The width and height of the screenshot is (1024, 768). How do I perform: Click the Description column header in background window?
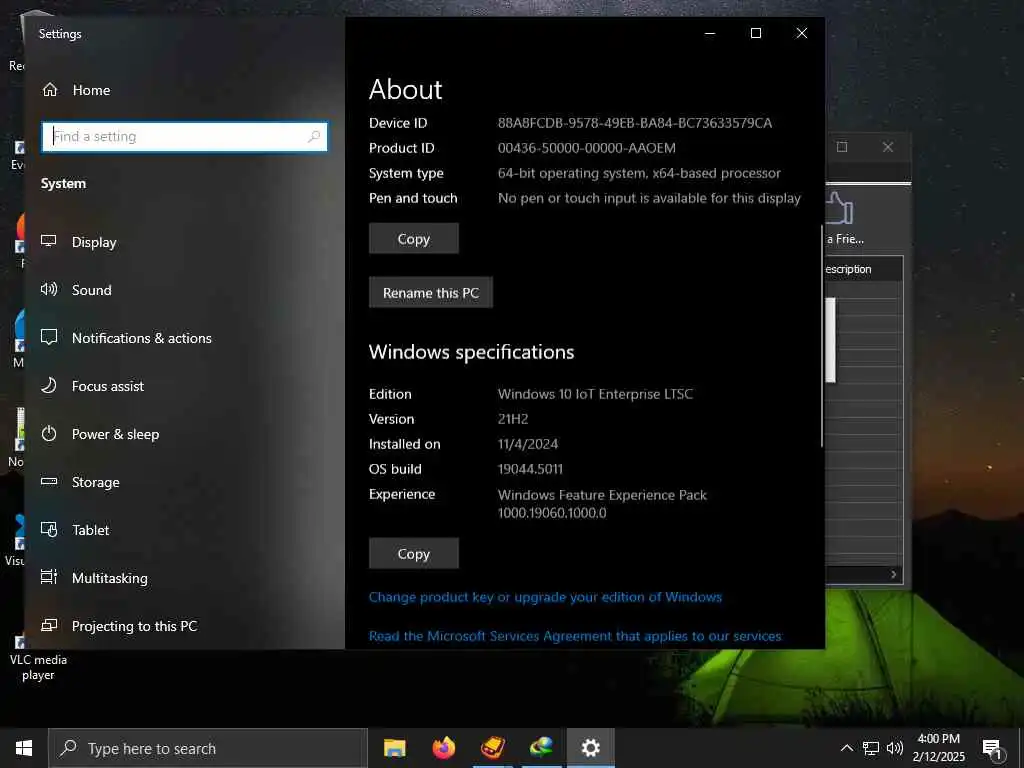coord(863,269)
